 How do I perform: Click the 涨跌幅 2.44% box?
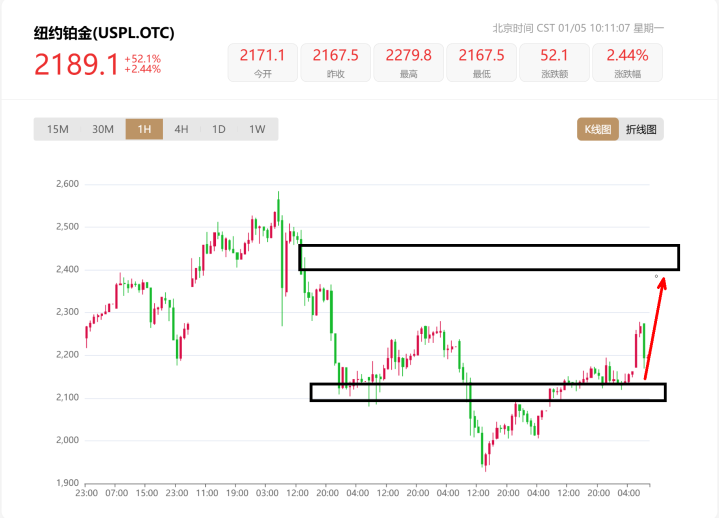pos(626,62)
